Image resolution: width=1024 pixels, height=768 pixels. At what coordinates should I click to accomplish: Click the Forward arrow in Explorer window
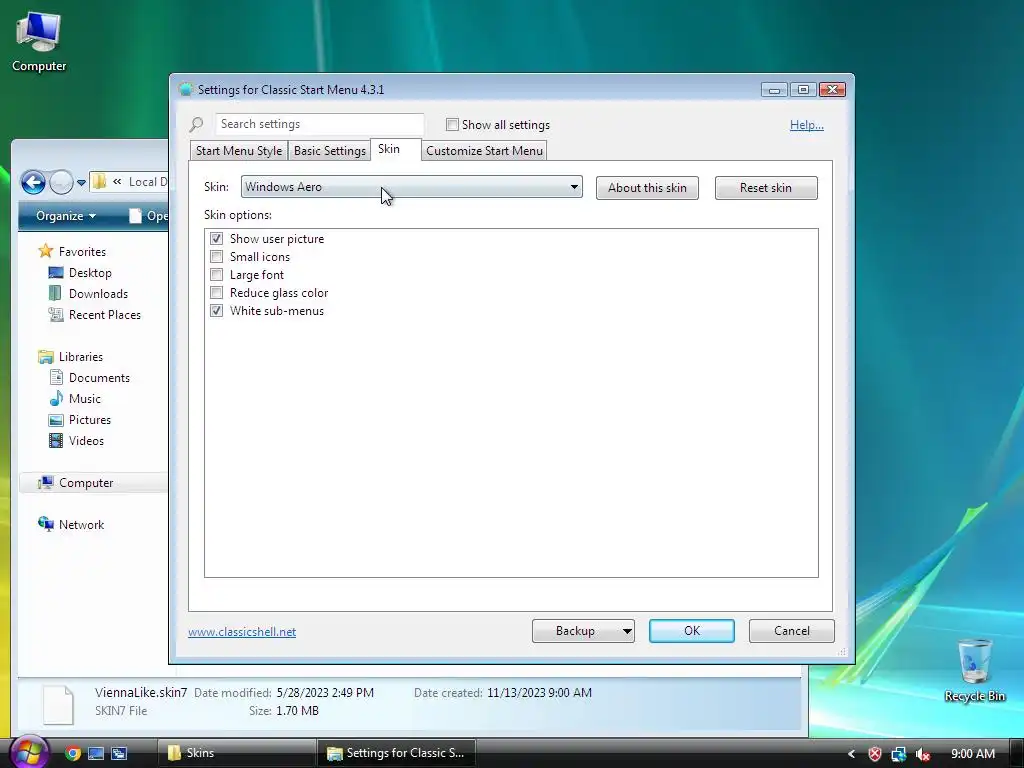click(61, 182)
